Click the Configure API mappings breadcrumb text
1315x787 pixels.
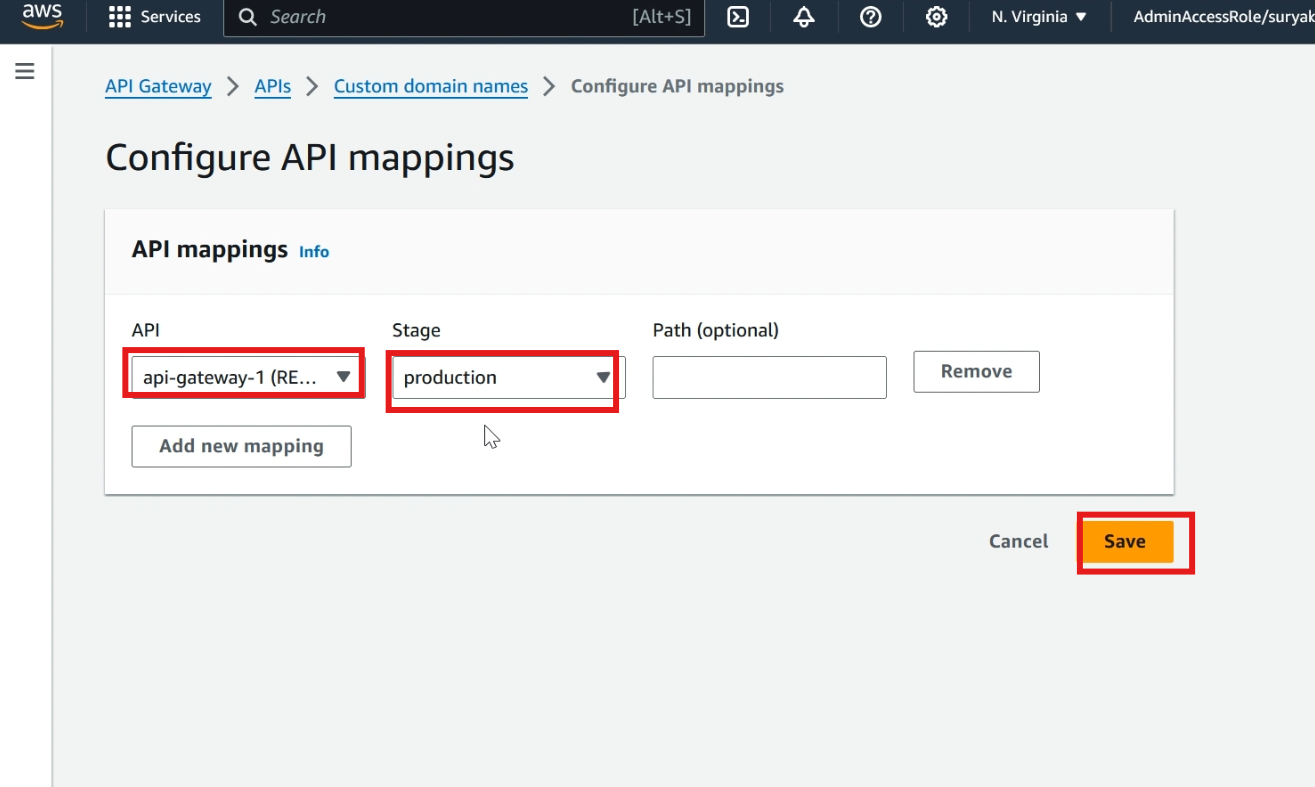(x=677, y=86)
